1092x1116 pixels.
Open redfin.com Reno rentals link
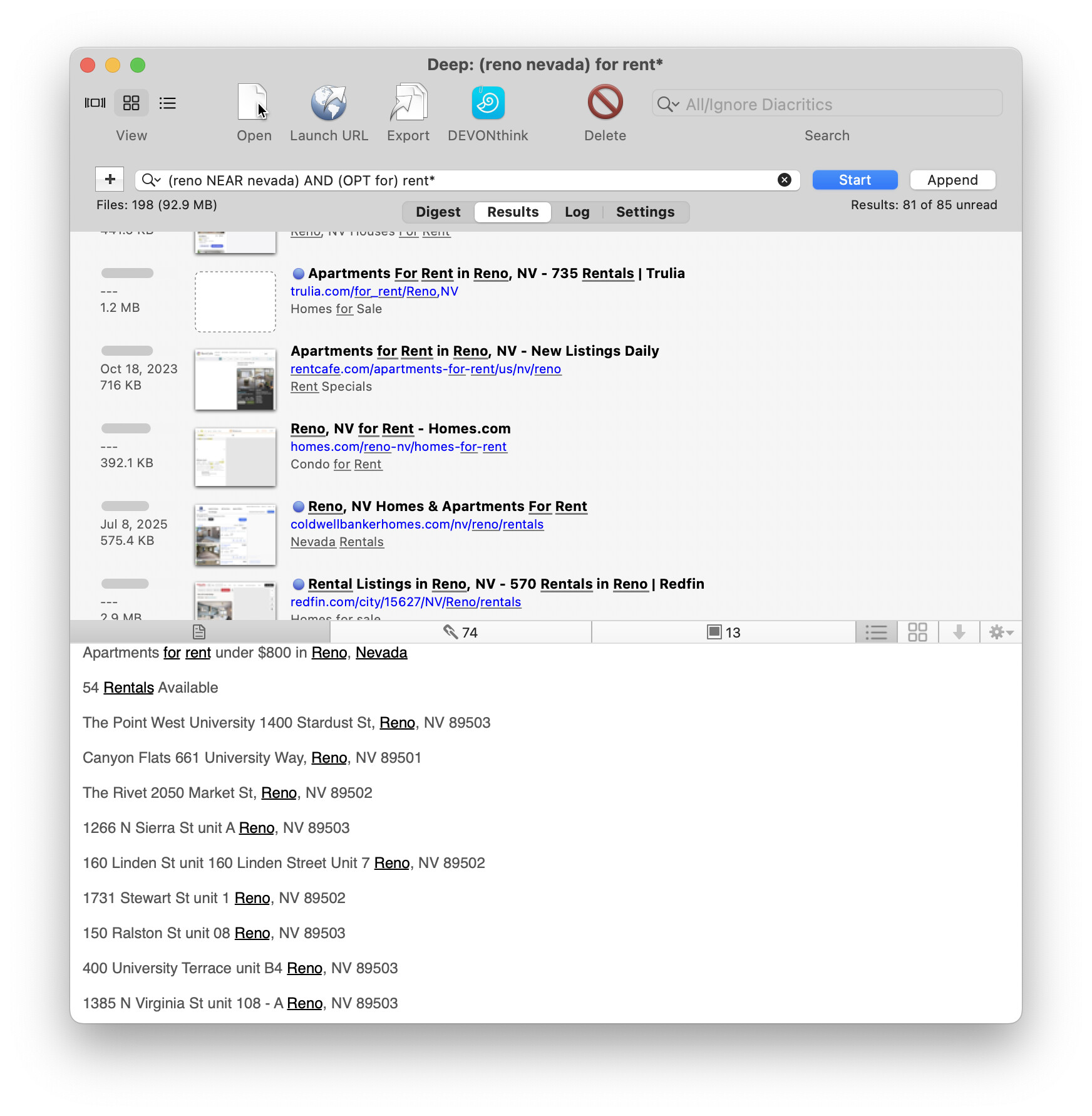[406, 602]
